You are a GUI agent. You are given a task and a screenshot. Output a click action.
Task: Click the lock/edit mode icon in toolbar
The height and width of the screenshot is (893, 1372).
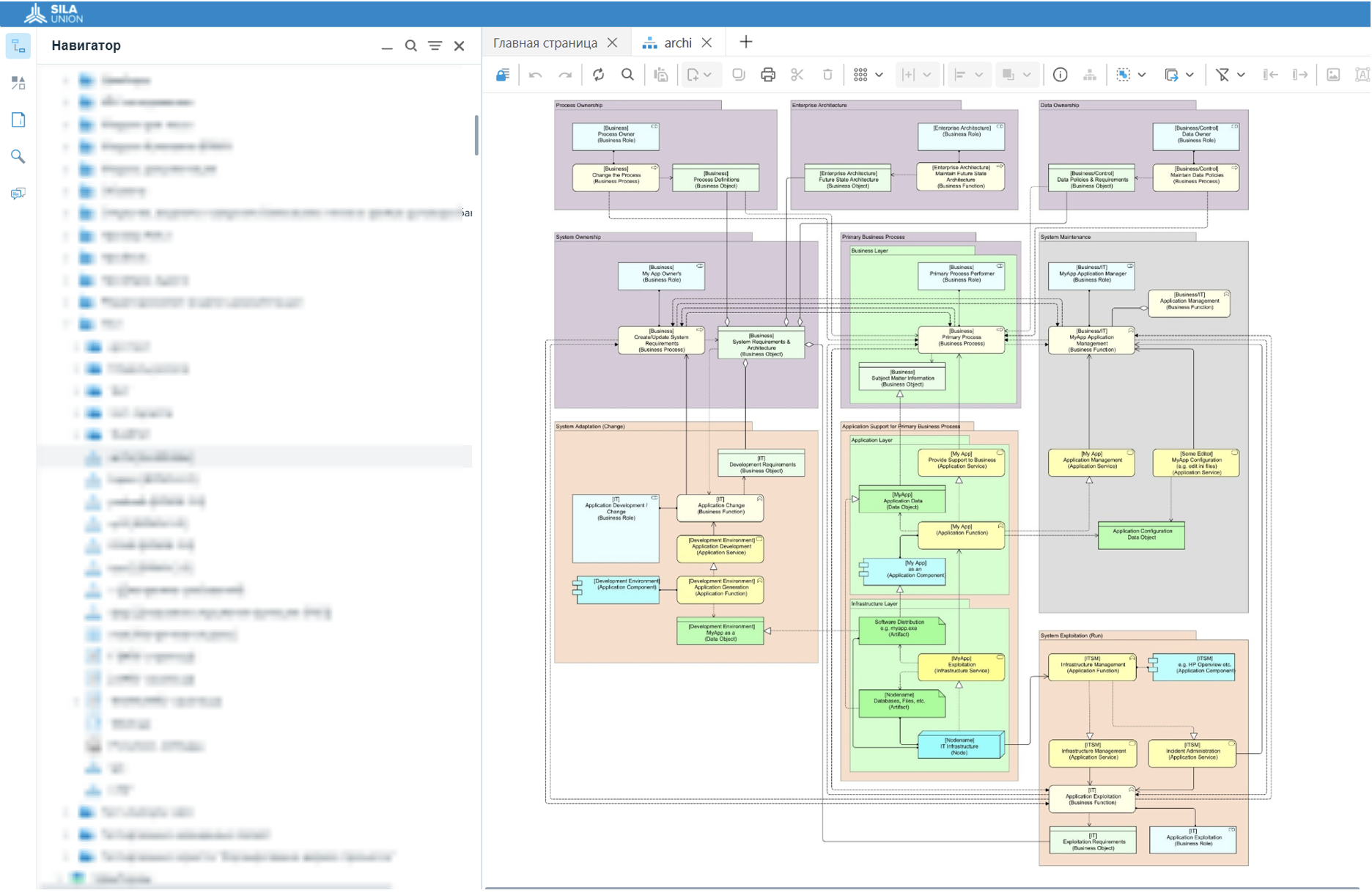(x=503, y=75)
